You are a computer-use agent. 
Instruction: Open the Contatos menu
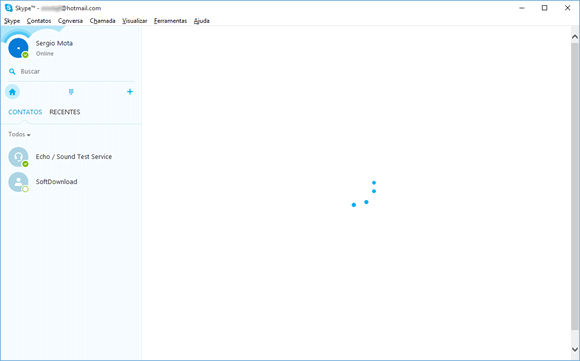(39, 21)
